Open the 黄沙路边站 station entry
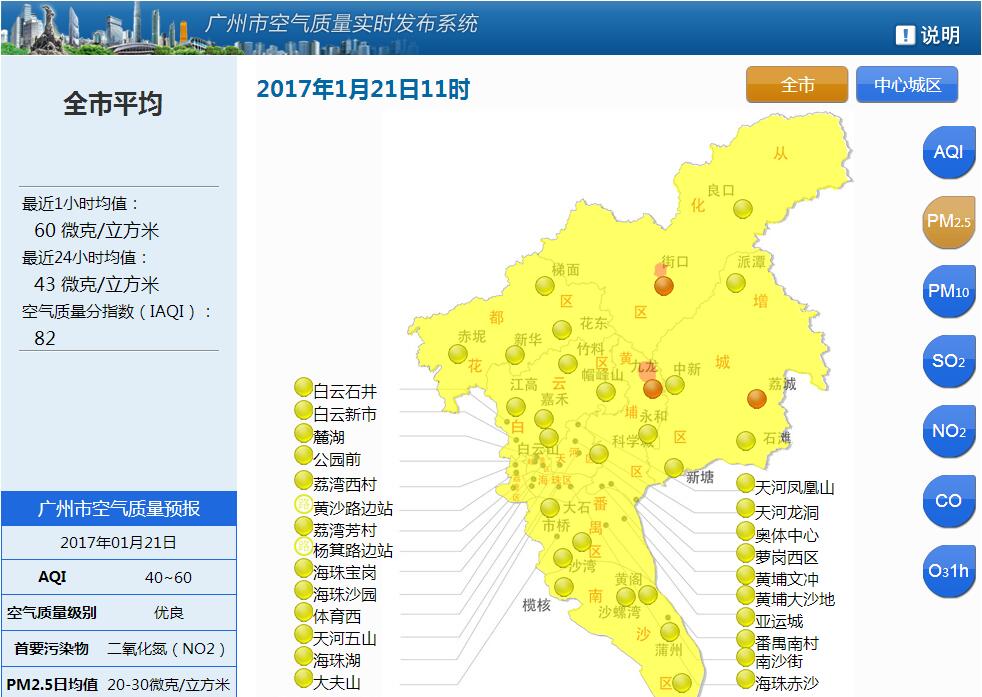The image size is (982, 697). point(304,506)
